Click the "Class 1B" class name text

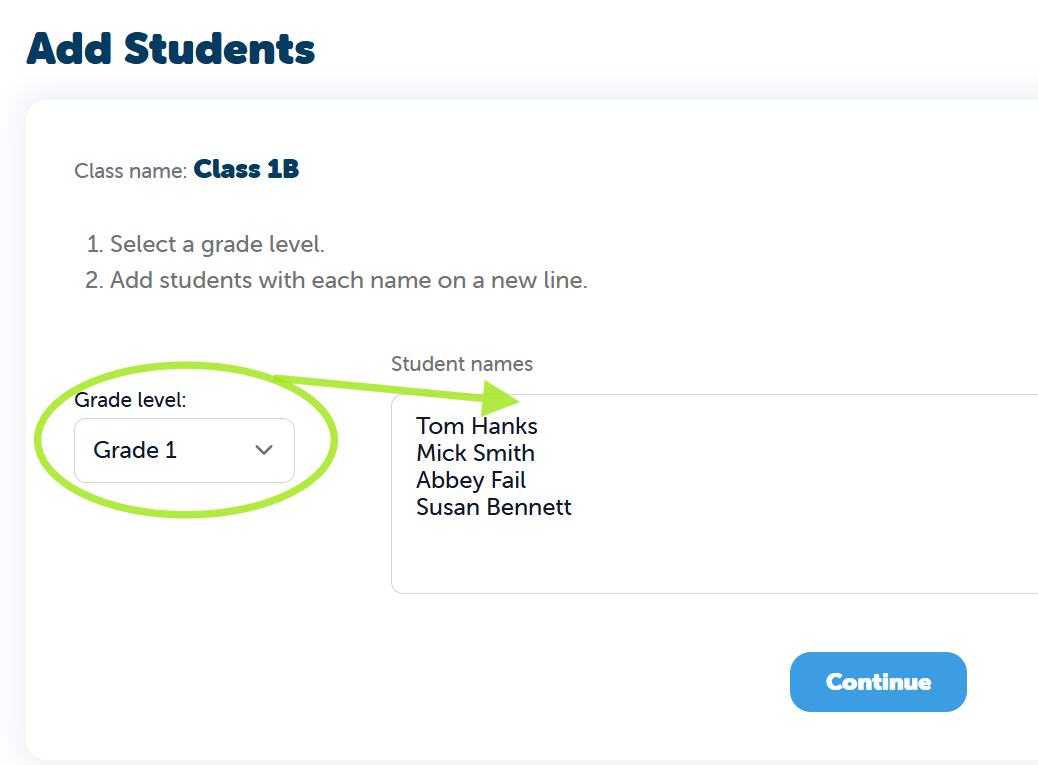click(x=246, y=169)
